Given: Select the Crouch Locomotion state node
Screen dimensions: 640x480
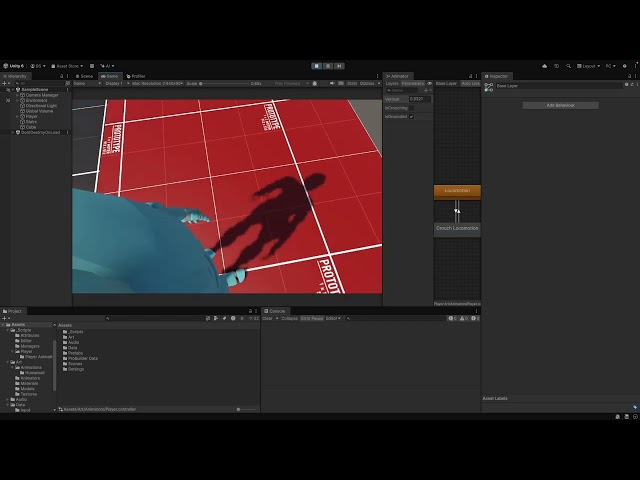Looking at the screenshot, I should 457,229.
